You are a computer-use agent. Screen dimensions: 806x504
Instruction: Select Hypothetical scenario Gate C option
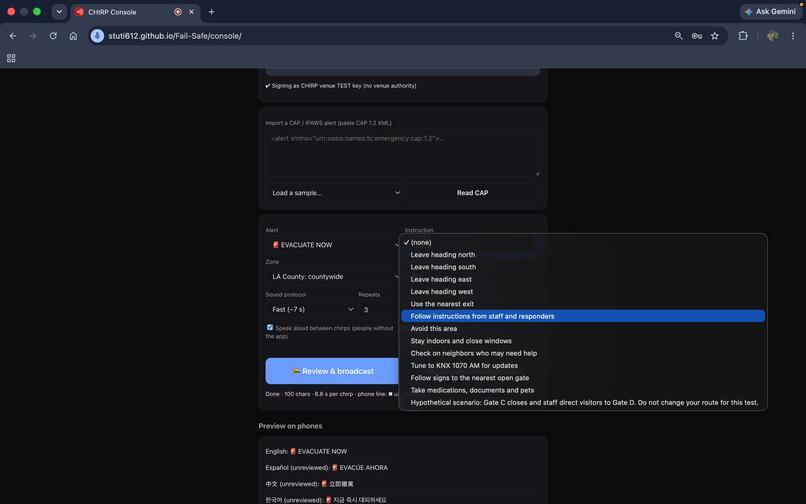(x=583, y=403)
